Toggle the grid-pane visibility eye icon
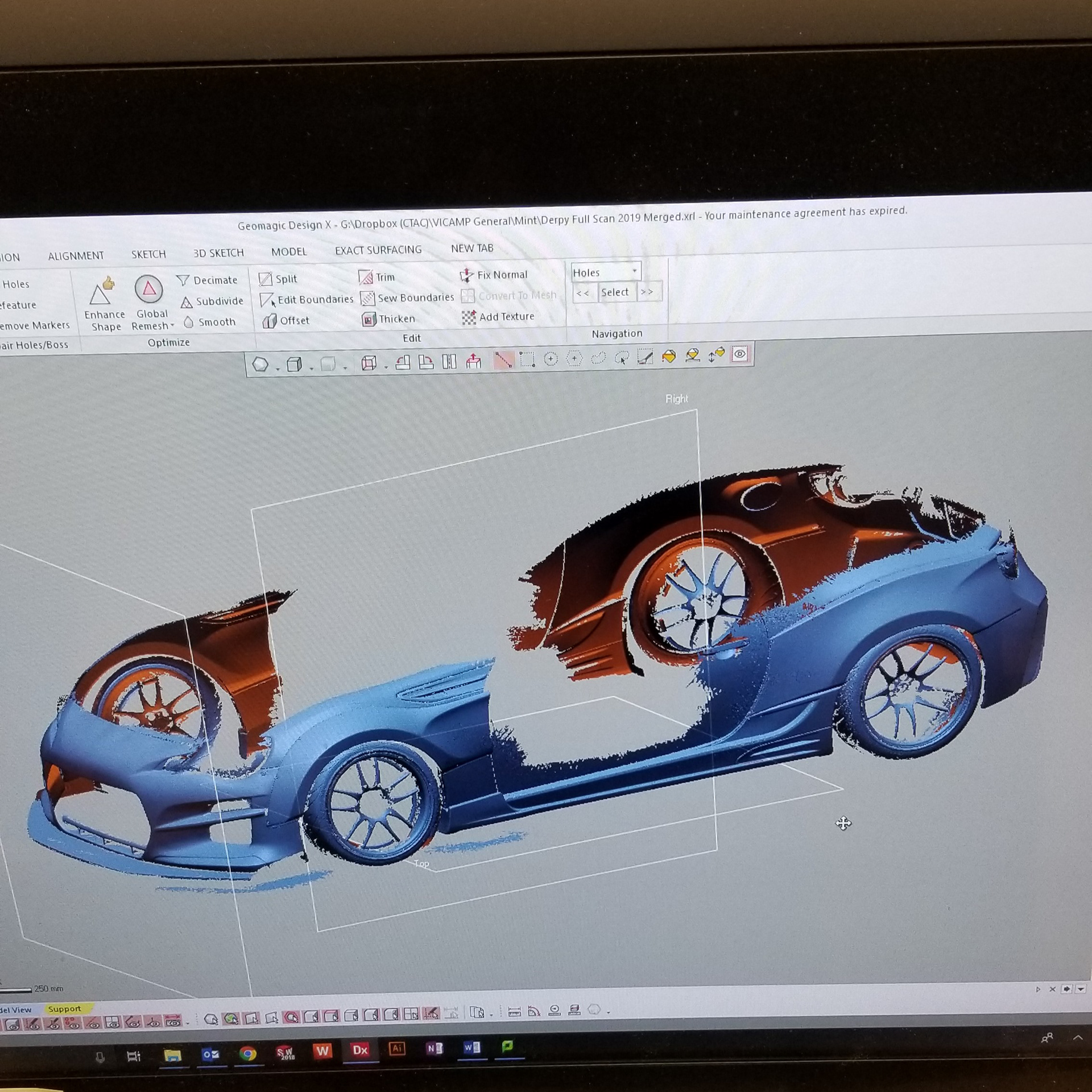1092x1092 pixels. [113, 1023]
